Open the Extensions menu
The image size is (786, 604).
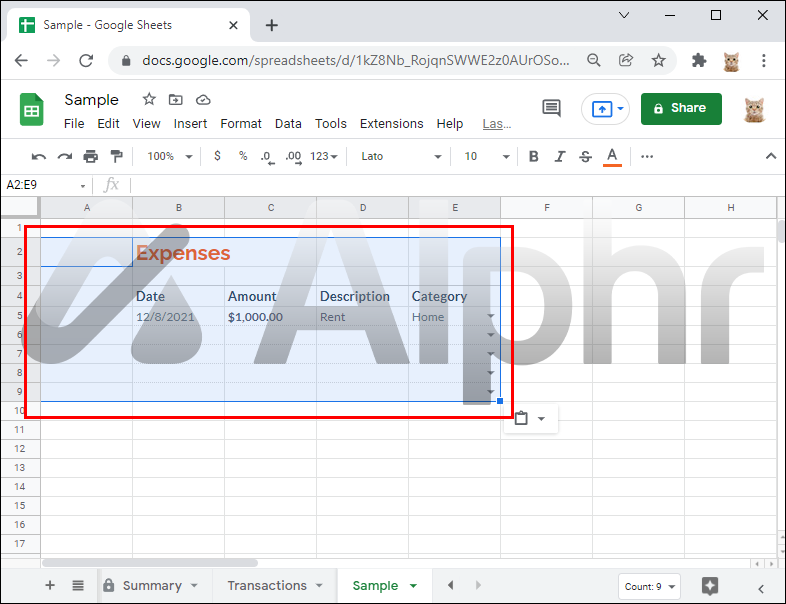391,124
